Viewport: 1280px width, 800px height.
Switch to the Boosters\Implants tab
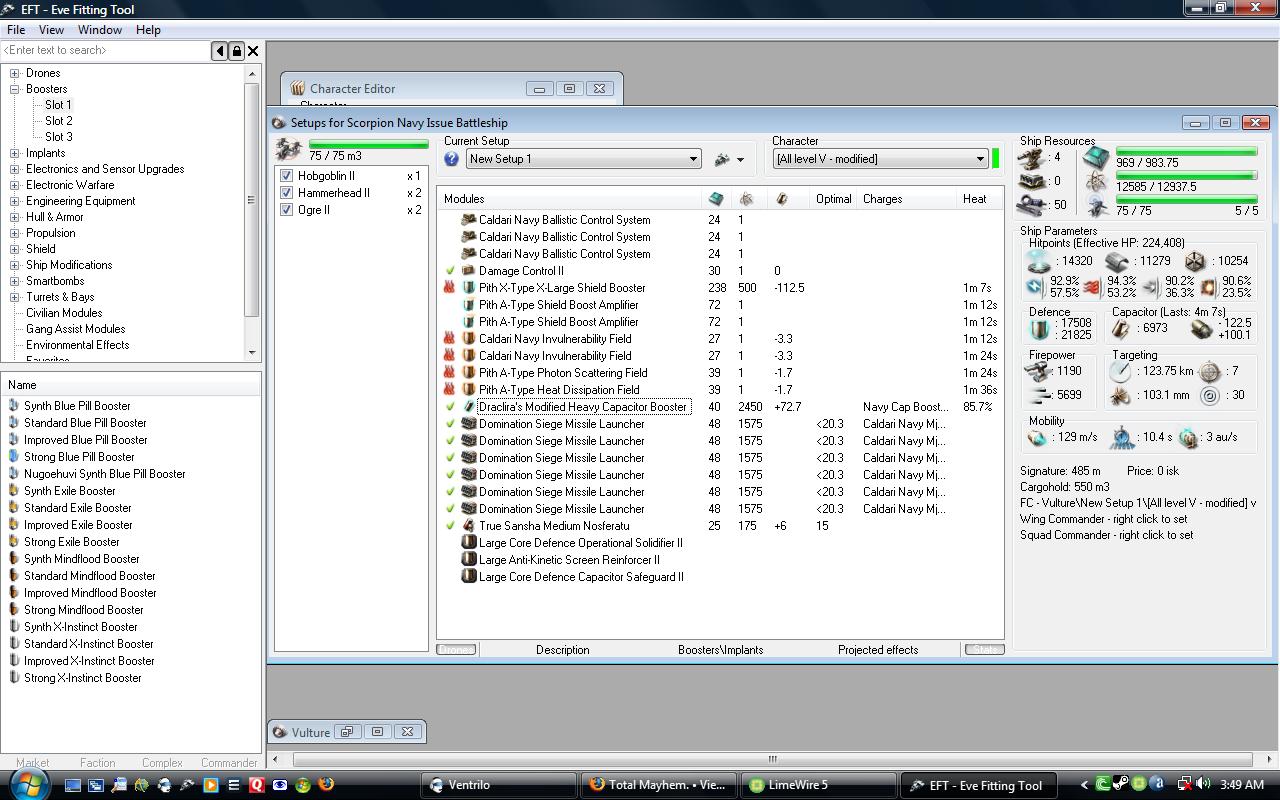[720, 650]
